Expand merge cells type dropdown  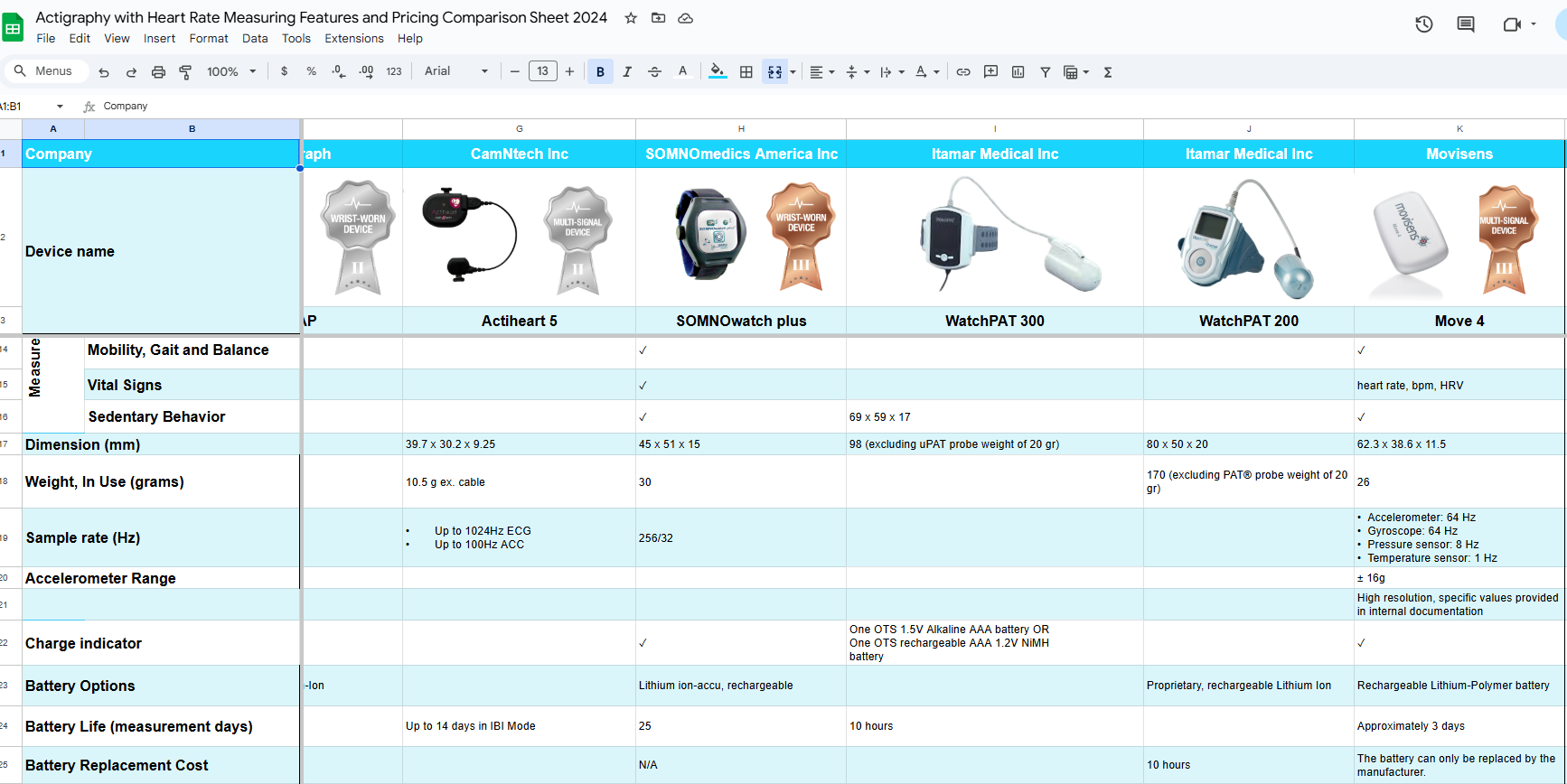coord(793,71)
